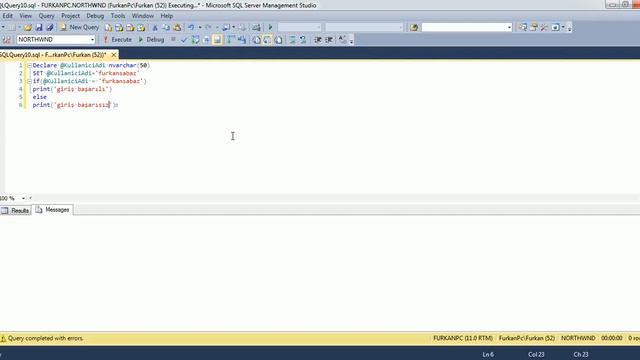Uncomment the selected lines

(x=303, y=40)
